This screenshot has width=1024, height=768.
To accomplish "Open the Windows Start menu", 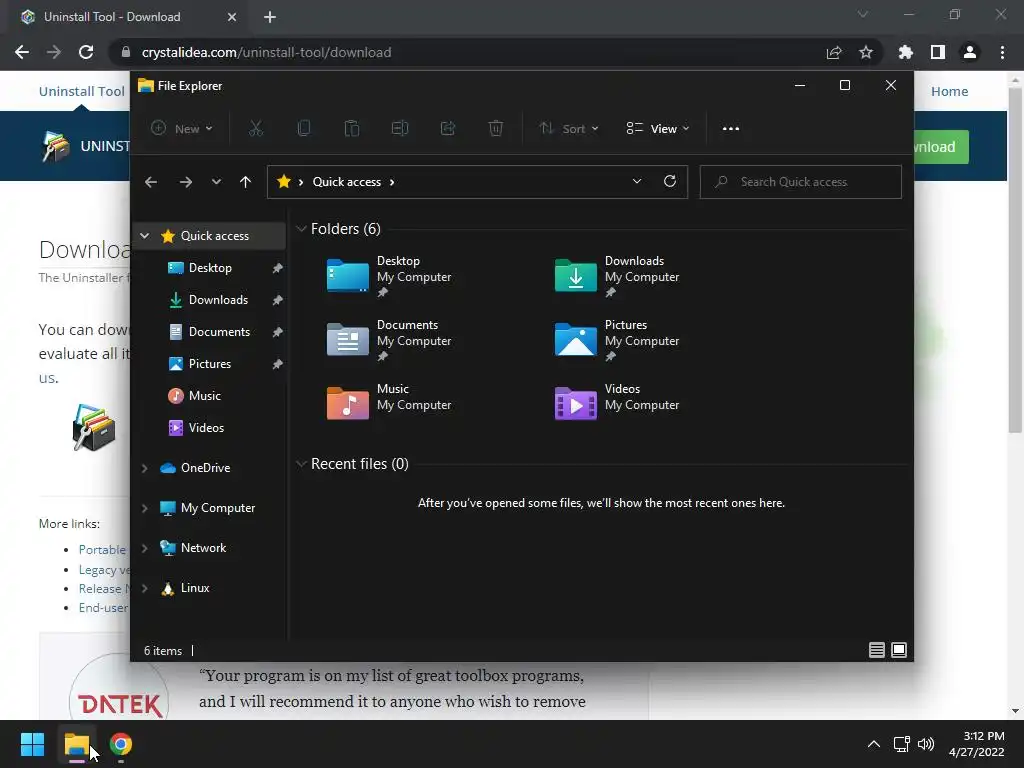I will [32, 744].
